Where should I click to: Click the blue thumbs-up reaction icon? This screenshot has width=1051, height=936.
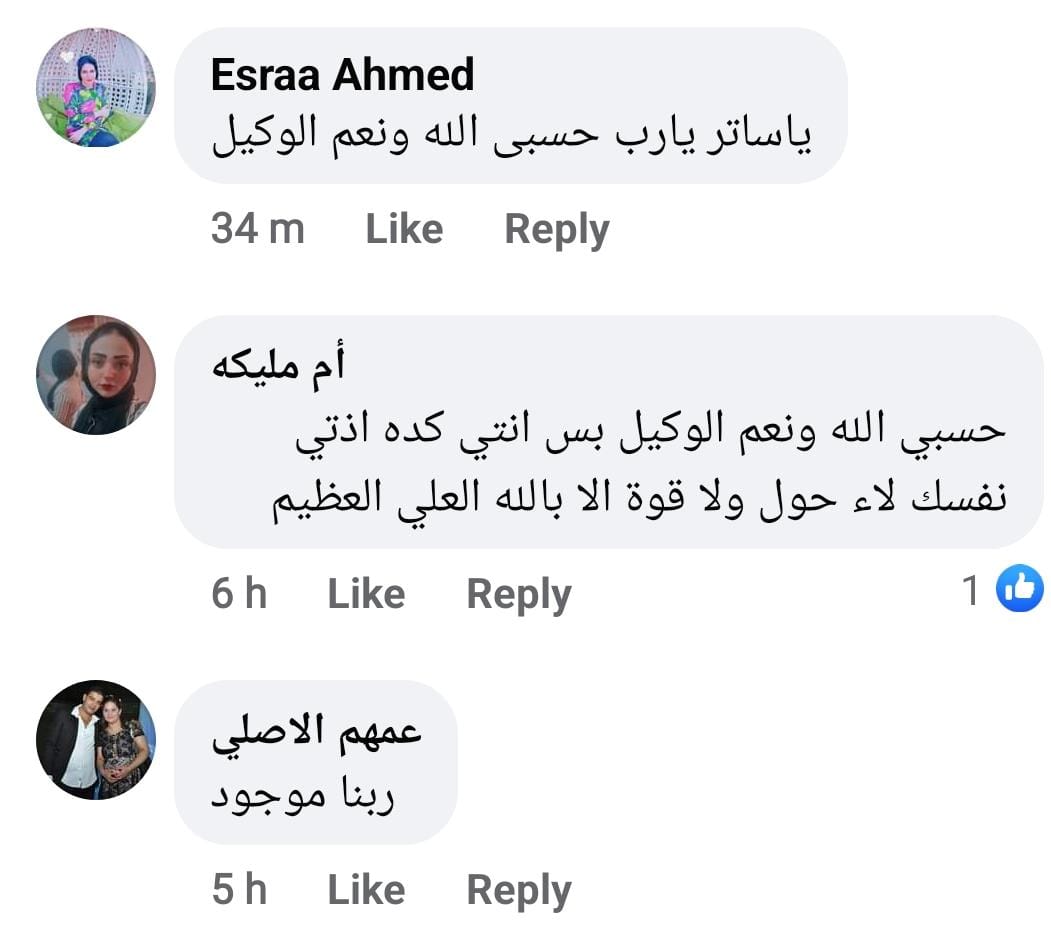(1019, 590)
